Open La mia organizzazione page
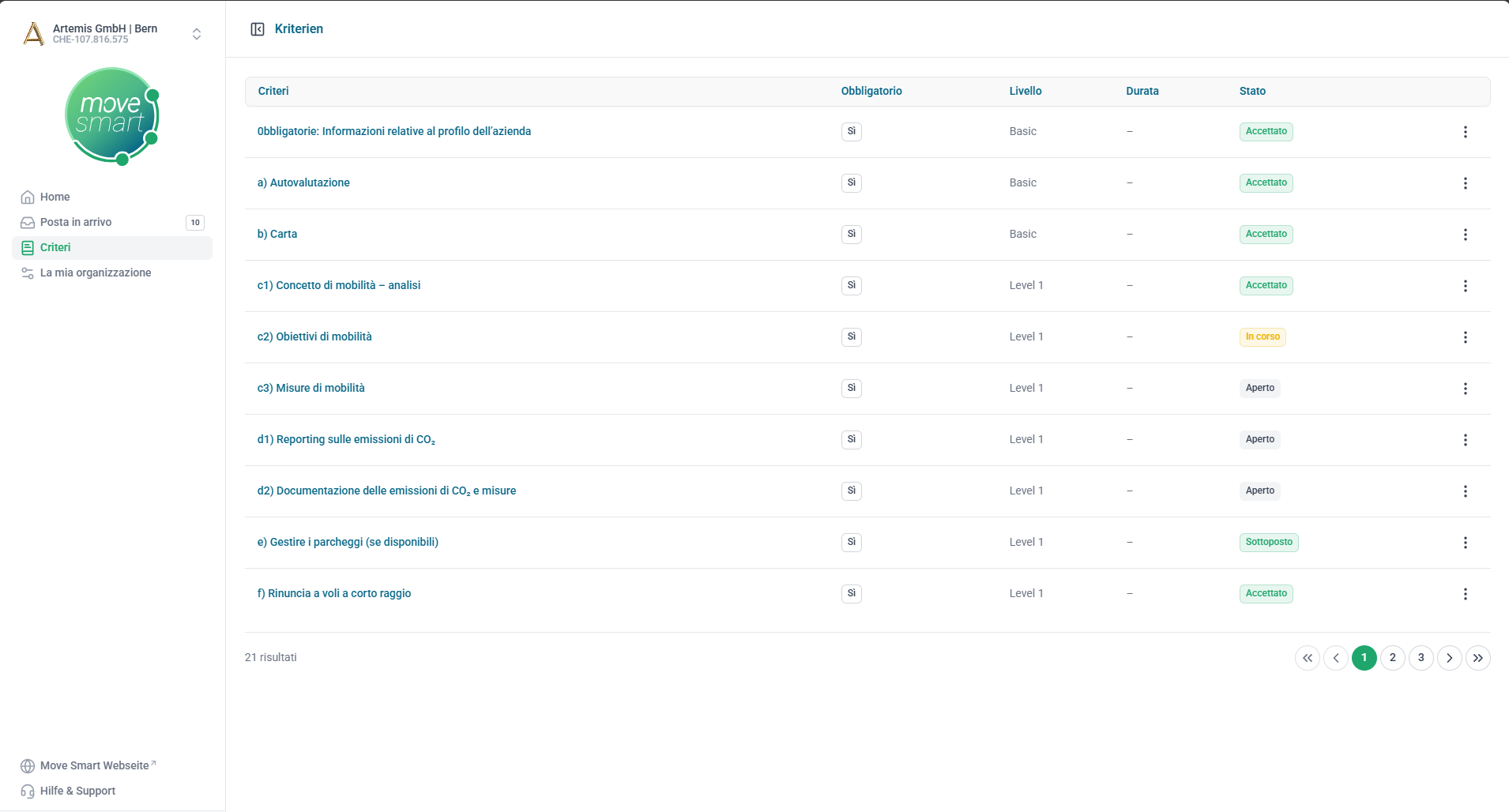Screen dimensions: 1509x812 point(96,273)
